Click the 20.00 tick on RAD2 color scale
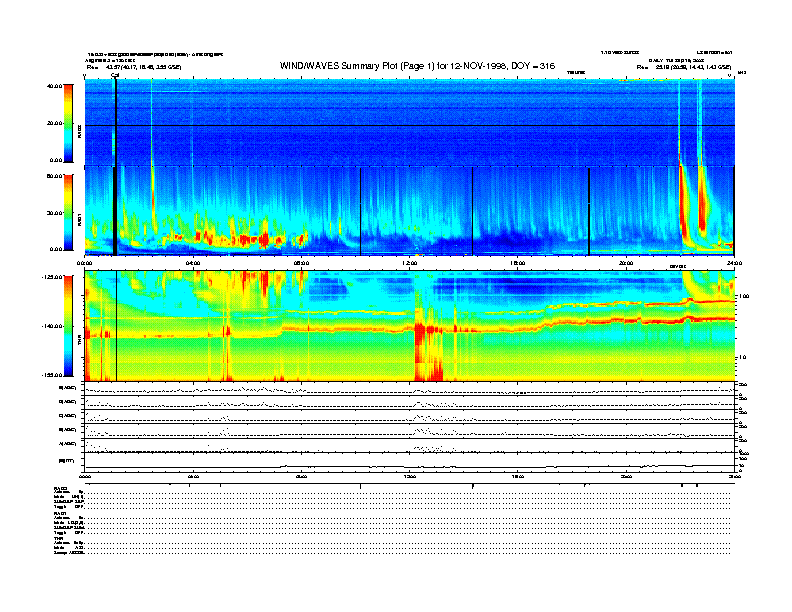 pyautogui.click(x=54, y=123)
